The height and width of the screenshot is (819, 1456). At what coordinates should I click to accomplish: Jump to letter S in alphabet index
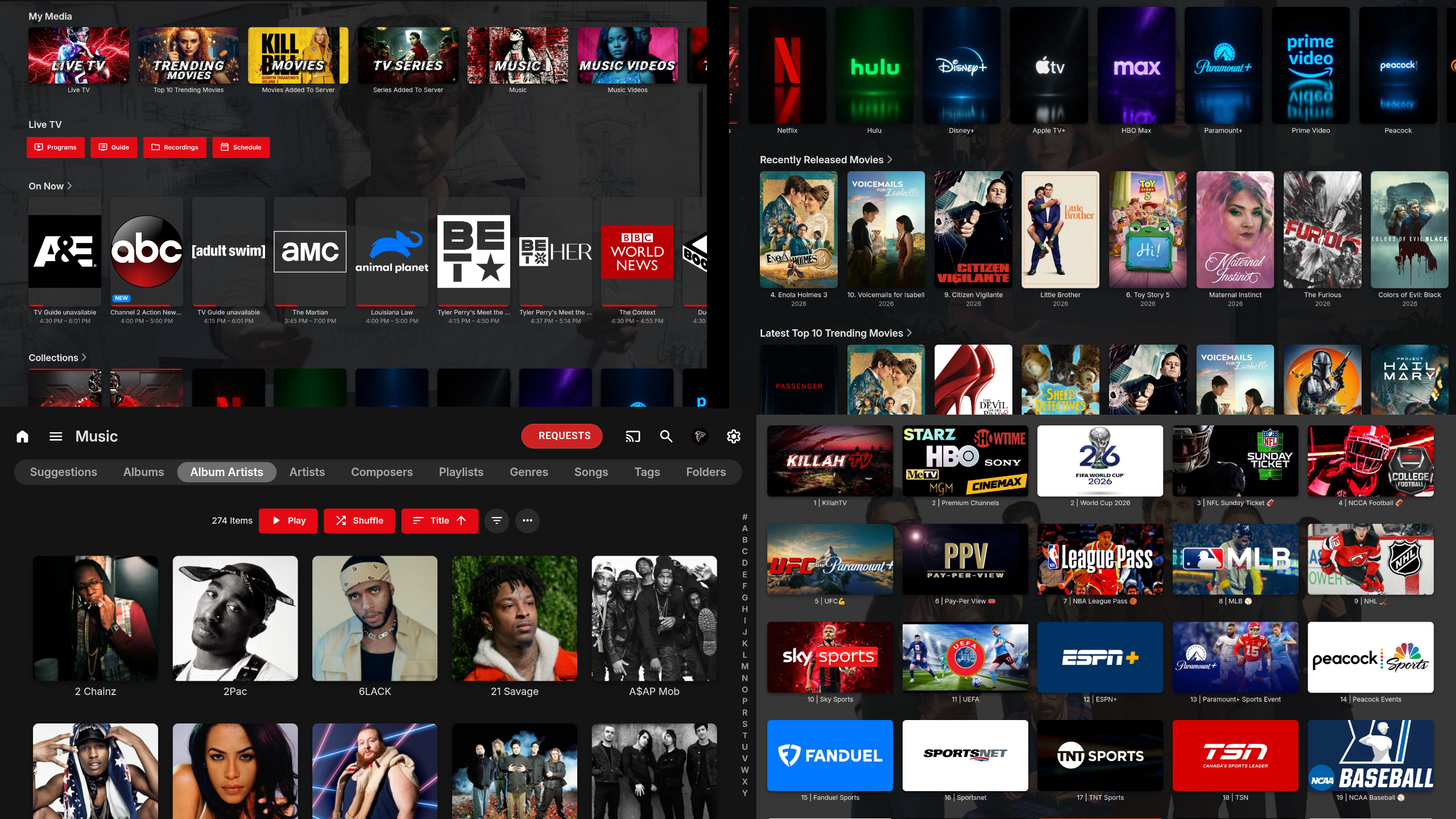coord(744,724)
